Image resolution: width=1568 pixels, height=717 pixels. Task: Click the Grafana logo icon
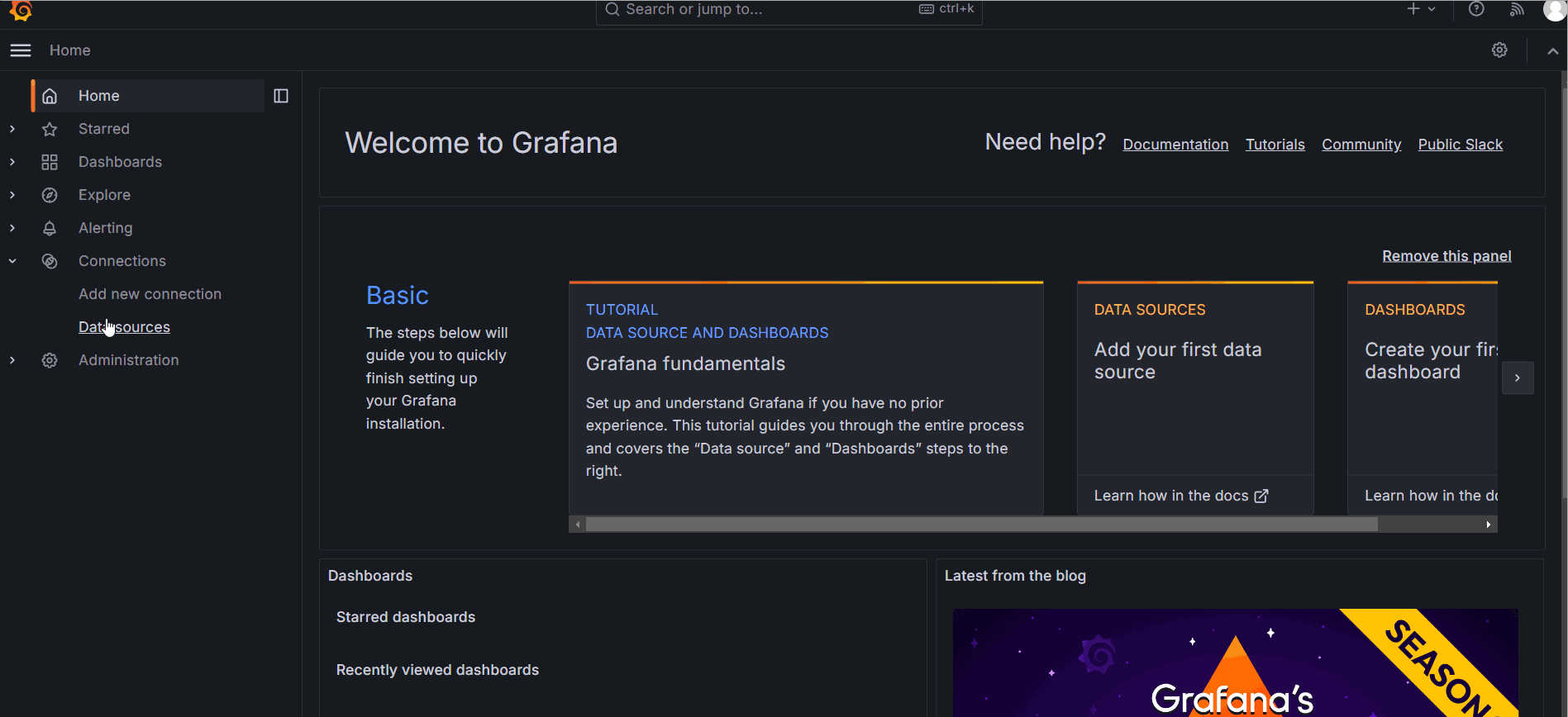pos(21,10)
